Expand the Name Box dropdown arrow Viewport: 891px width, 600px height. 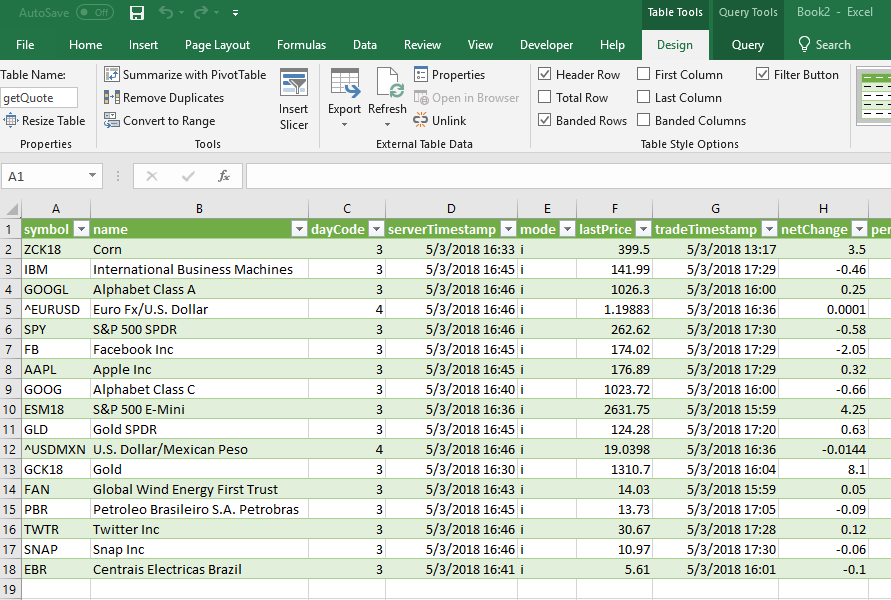click(x=92, y=176)
